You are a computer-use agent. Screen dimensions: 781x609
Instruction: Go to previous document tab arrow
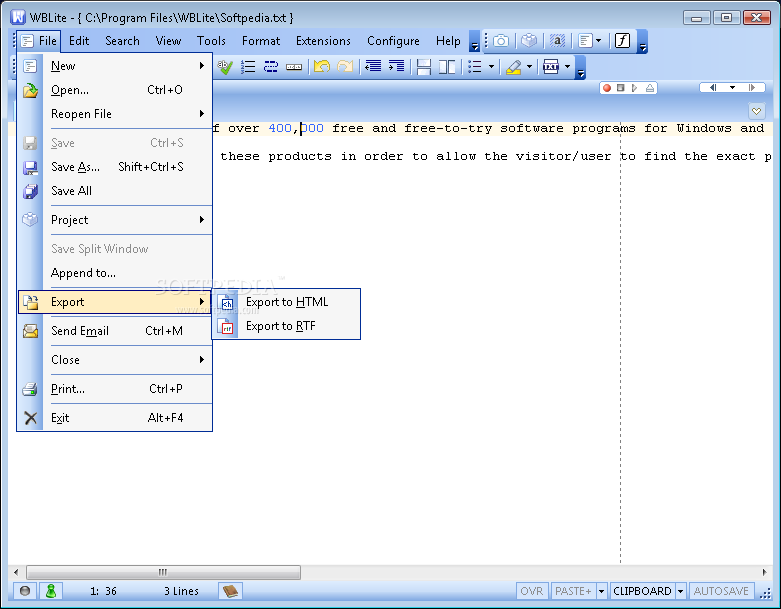point(713,88)
